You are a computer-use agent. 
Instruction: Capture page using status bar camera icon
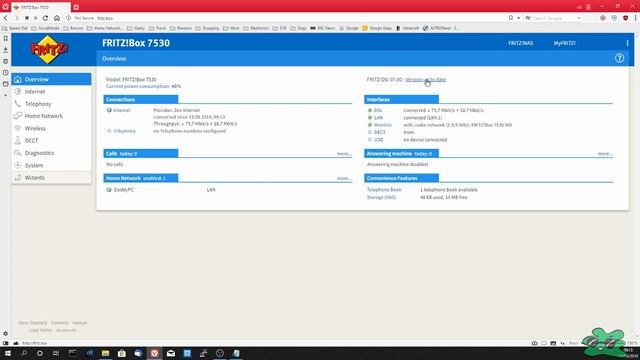pos(534,343)
